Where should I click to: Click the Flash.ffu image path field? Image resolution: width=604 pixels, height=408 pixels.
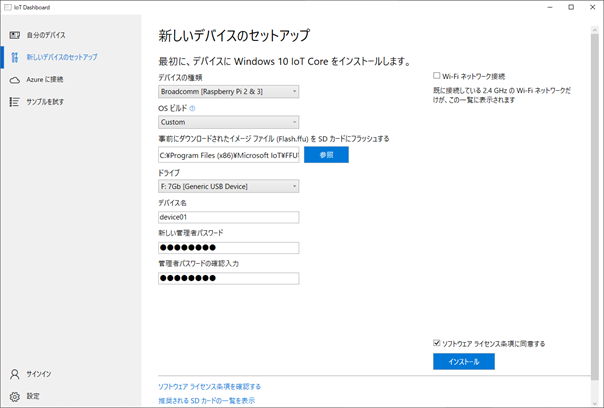228,155
